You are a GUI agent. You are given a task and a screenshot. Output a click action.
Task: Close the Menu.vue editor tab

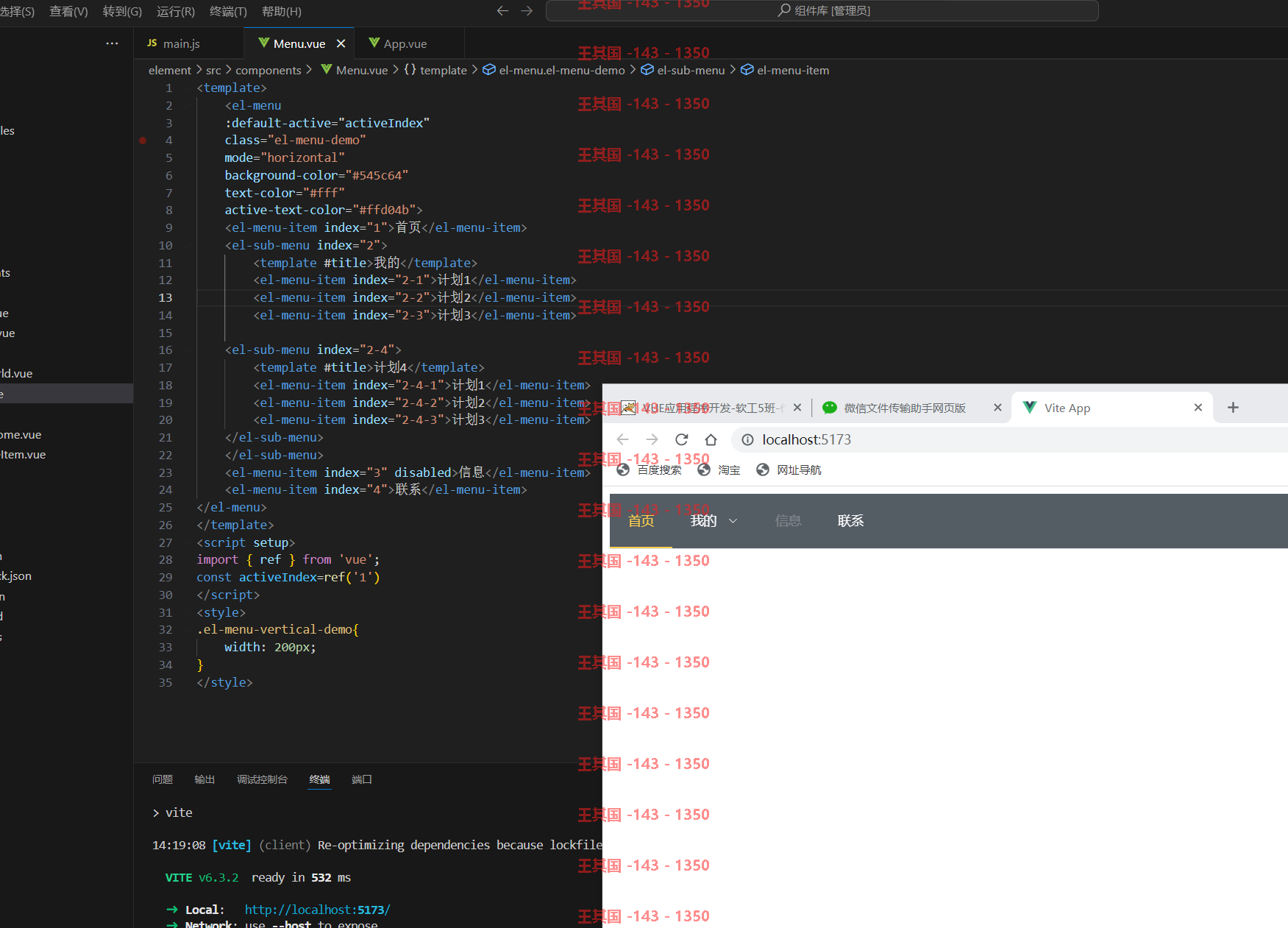[341, 43]
